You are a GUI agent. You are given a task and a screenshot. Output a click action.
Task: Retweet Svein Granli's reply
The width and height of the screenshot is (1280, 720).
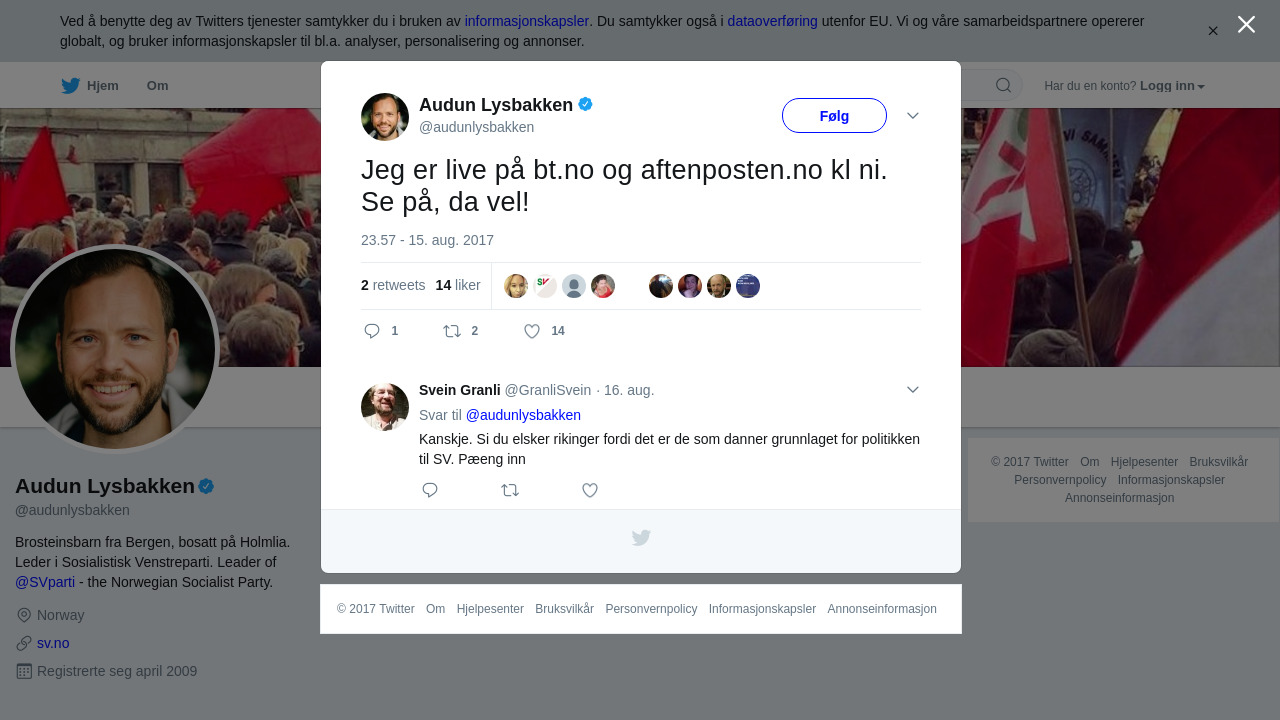510,490
